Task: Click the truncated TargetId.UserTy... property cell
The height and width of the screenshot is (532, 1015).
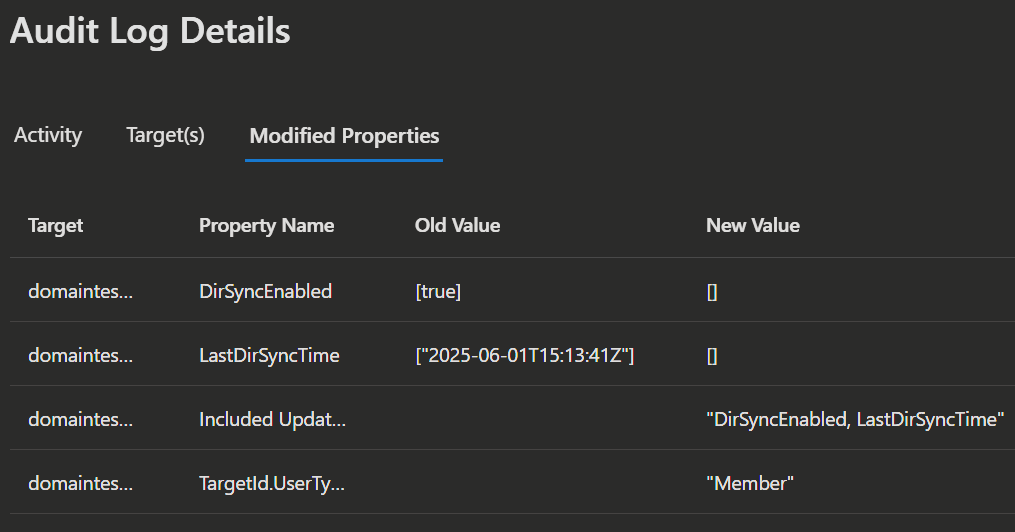Action: [272, 483]
